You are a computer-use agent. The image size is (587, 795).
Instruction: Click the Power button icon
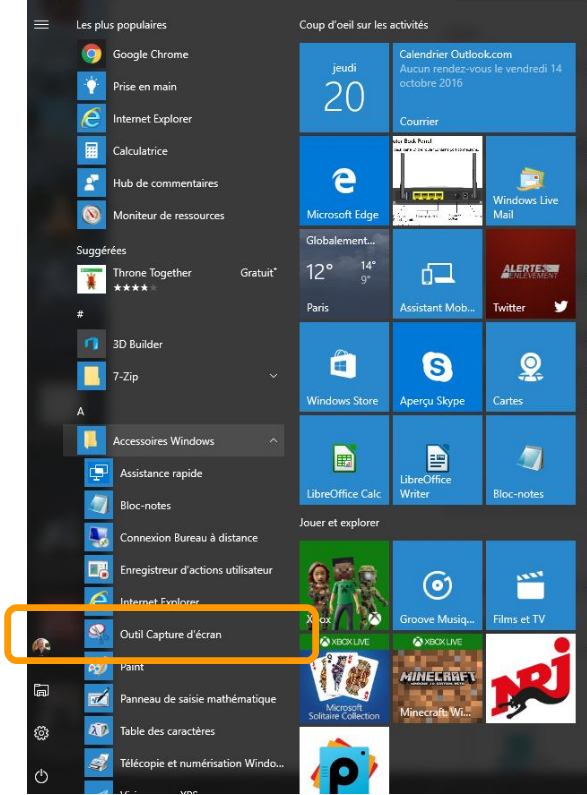pyautogui.click(x=41, y=776)
